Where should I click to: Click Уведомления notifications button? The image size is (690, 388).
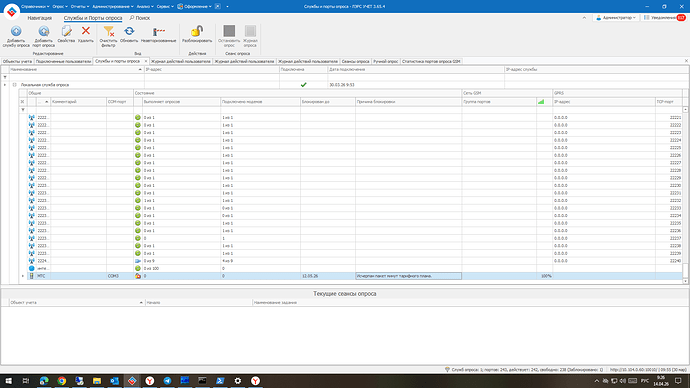tap(664, 18)
